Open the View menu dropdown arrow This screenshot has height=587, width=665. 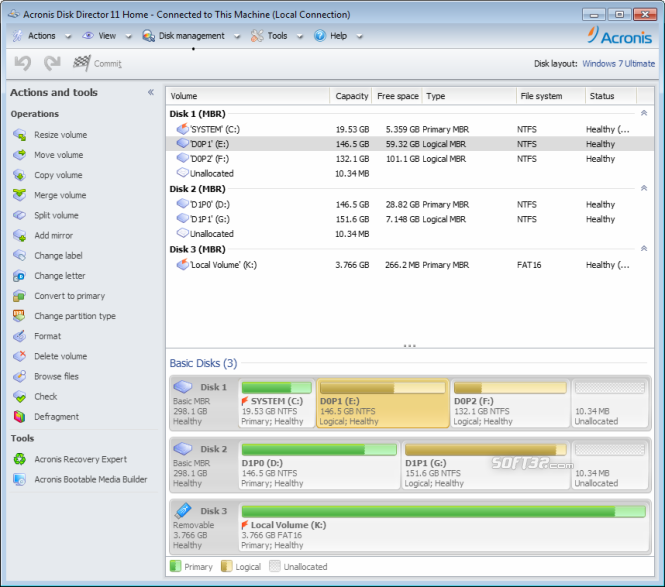129,36
